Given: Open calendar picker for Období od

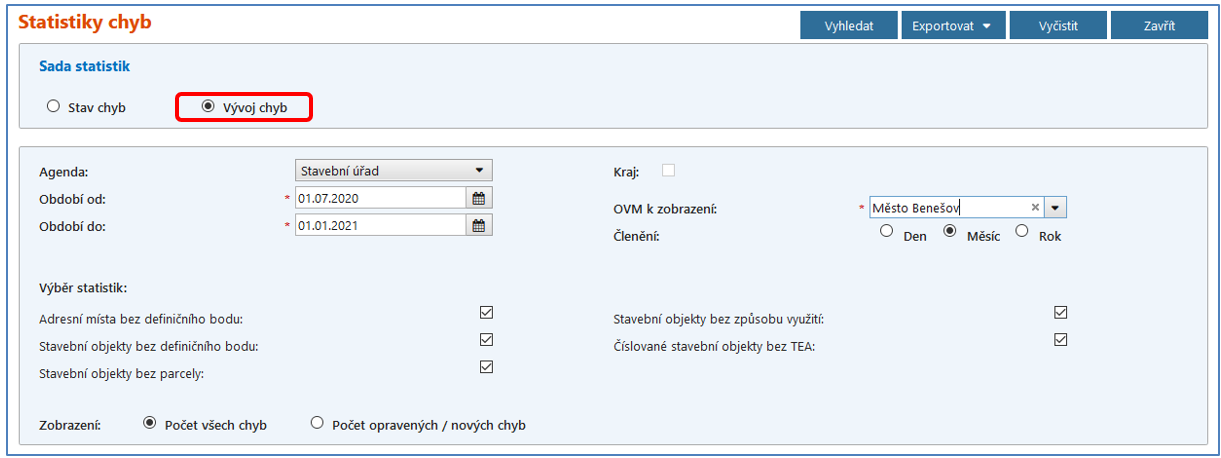Looking at the screenshot, I should coord(479,198).
